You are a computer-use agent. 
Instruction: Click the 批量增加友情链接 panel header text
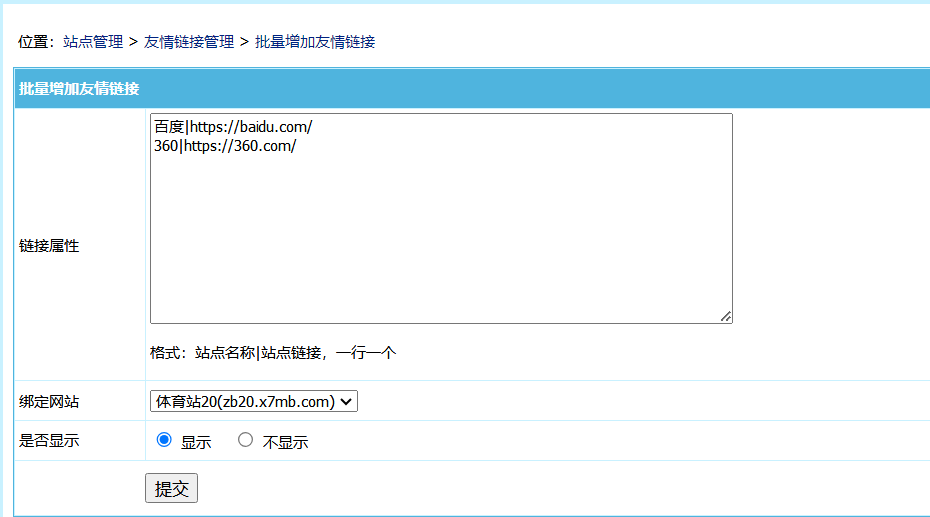click(79, 89)
